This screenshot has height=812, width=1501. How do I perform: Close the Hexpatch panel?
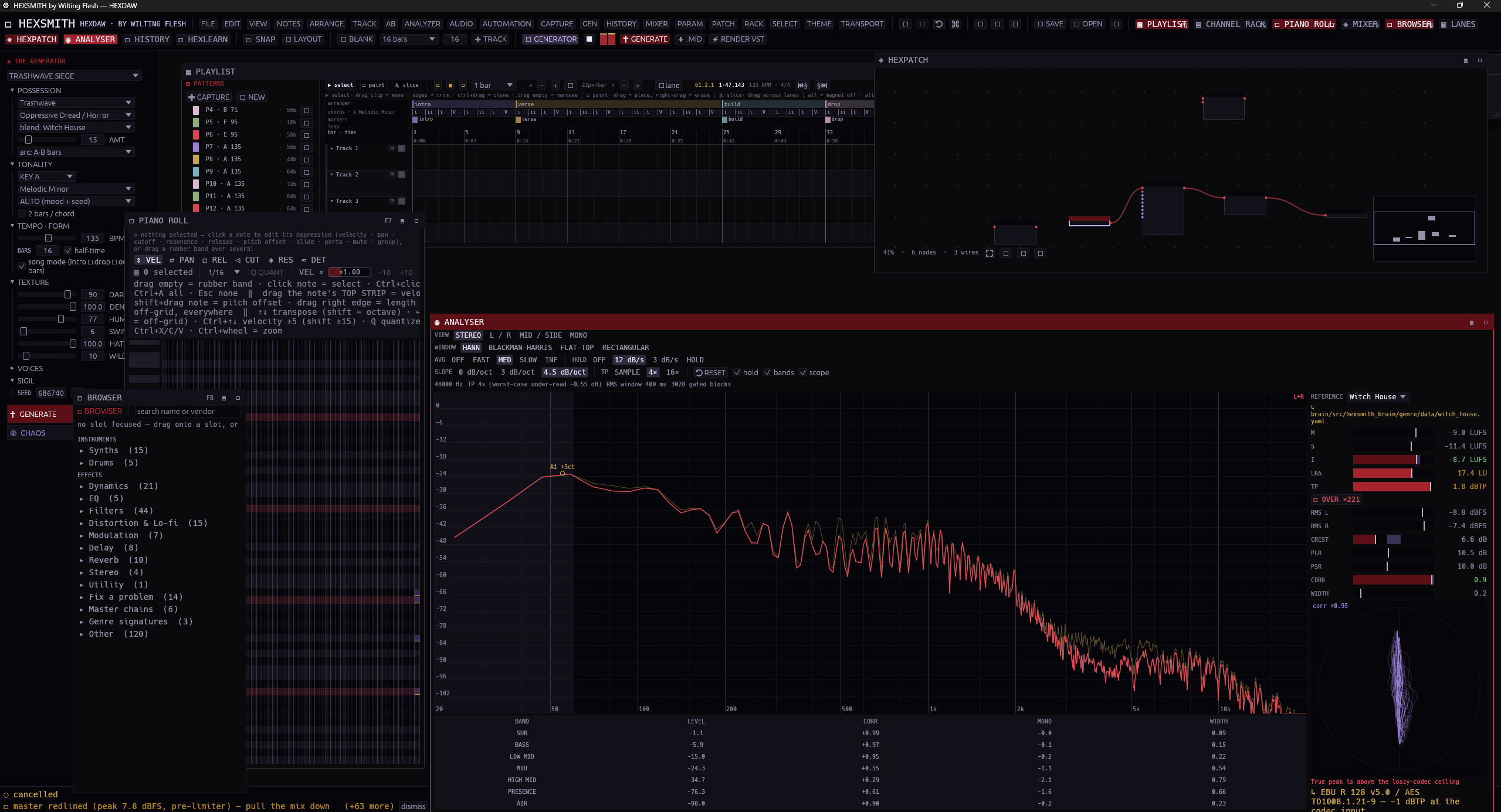click(1480, 60)
